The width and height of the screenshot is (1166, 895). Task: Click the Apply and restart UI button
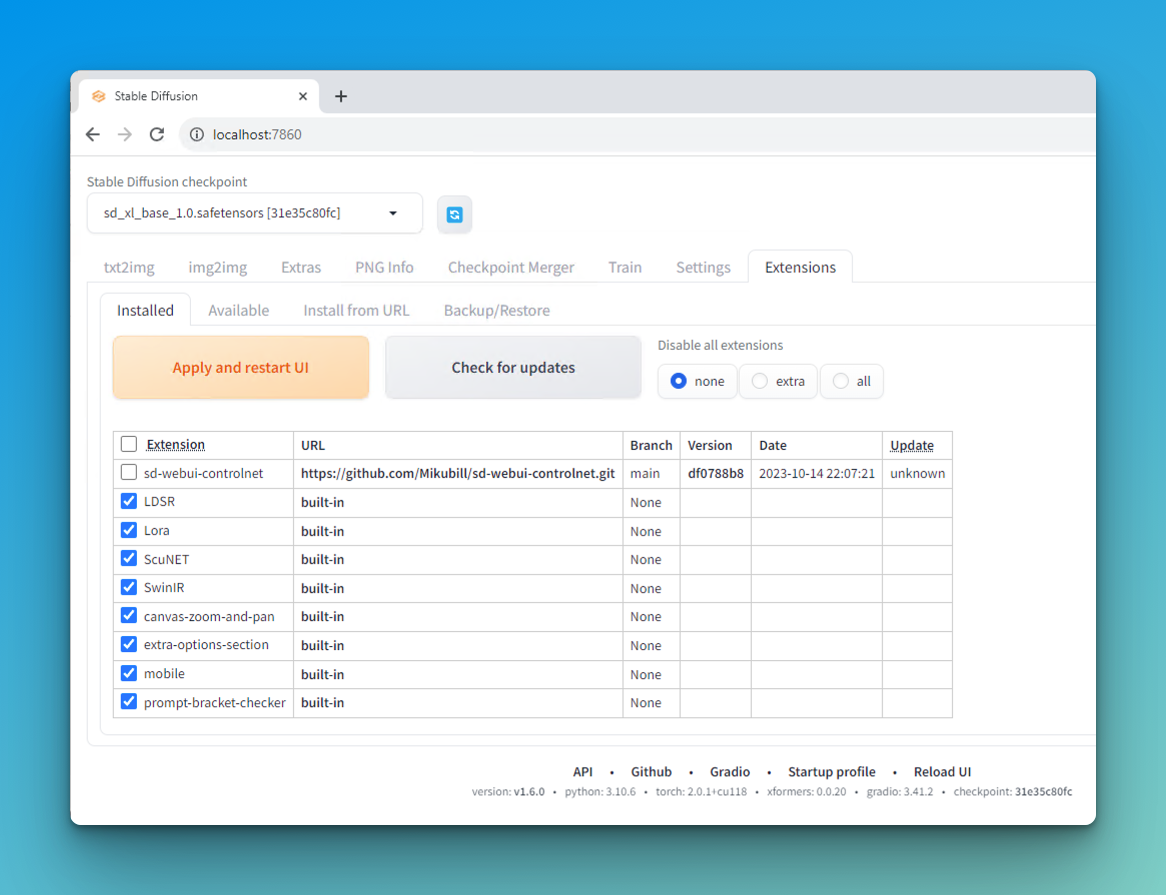click(240, 367)
